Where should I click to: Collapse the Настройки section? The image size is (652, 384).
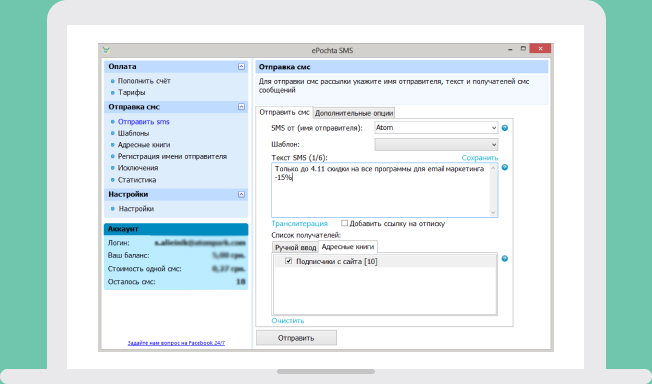241,194
